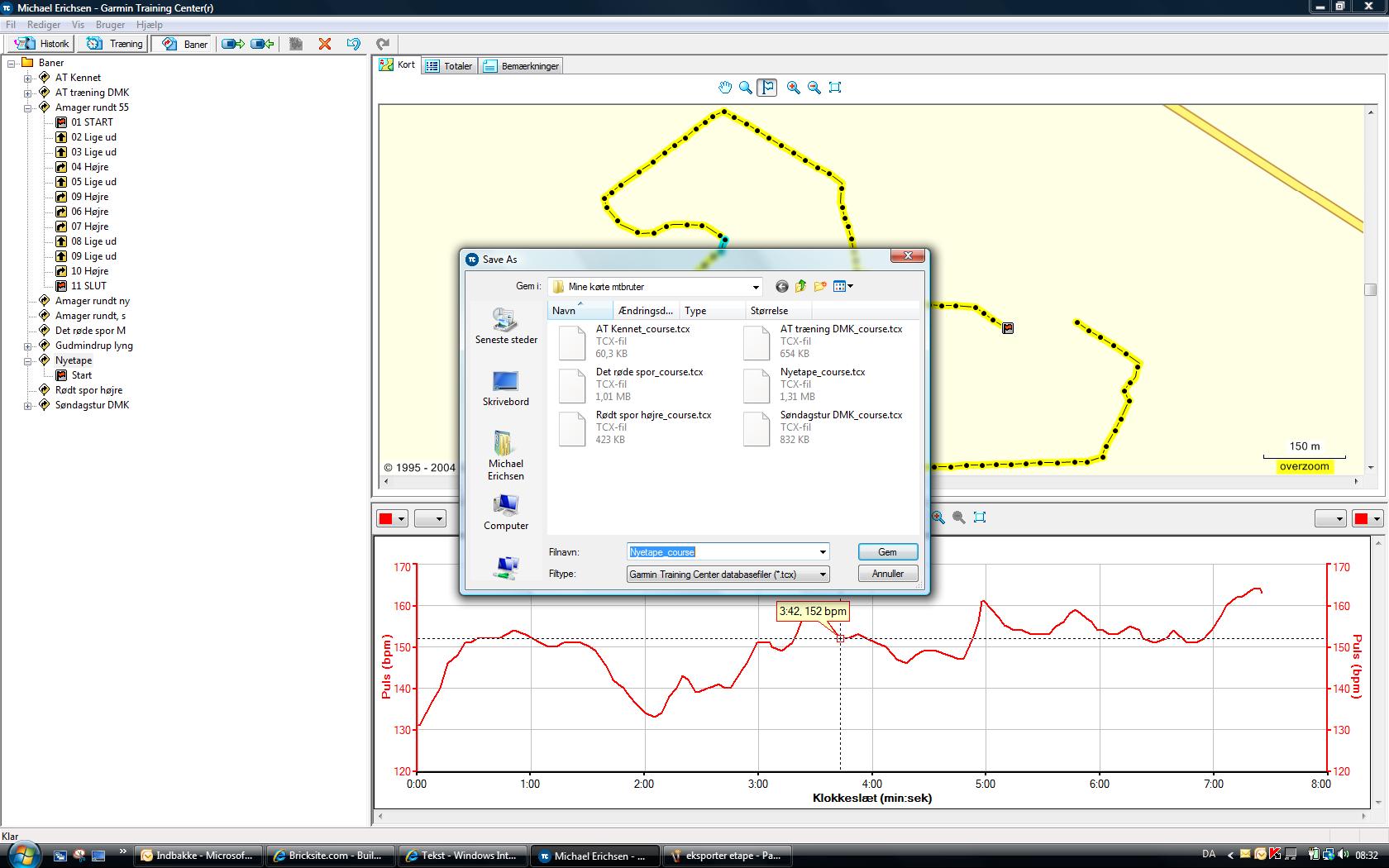The width and height of the screenshot is (1389, 868).
Task: Click the create new folder icon
Action: pos(820,287)
